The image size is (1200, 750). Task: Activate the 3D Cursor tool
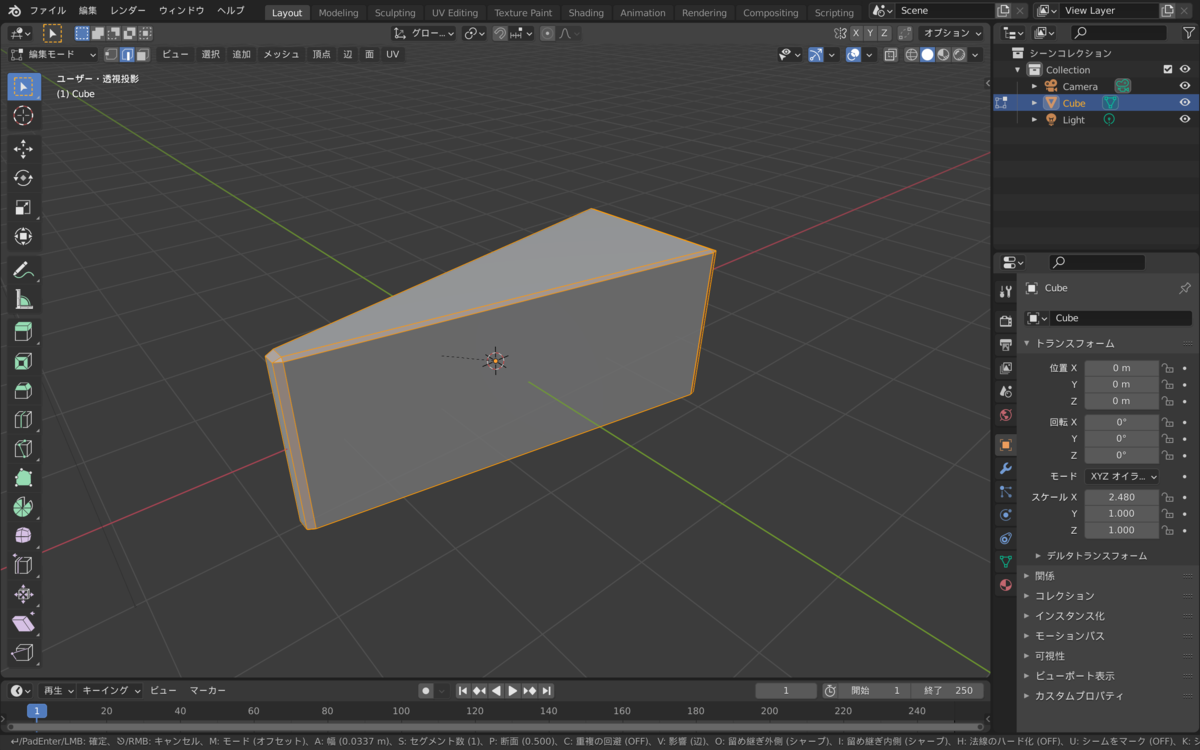click(x=24, y=116)
